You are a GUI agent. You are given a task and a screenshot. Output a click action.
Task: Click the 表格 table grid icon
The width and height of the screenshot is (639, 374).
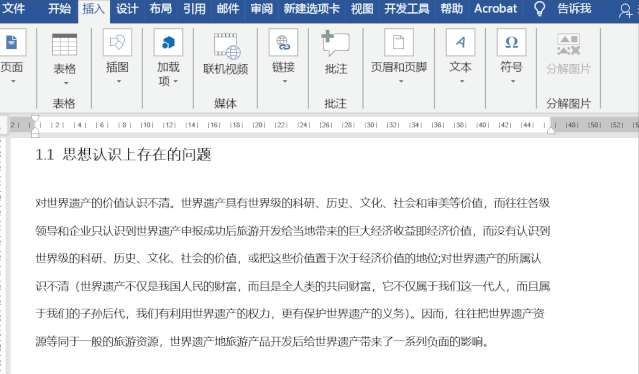(64, 44)
